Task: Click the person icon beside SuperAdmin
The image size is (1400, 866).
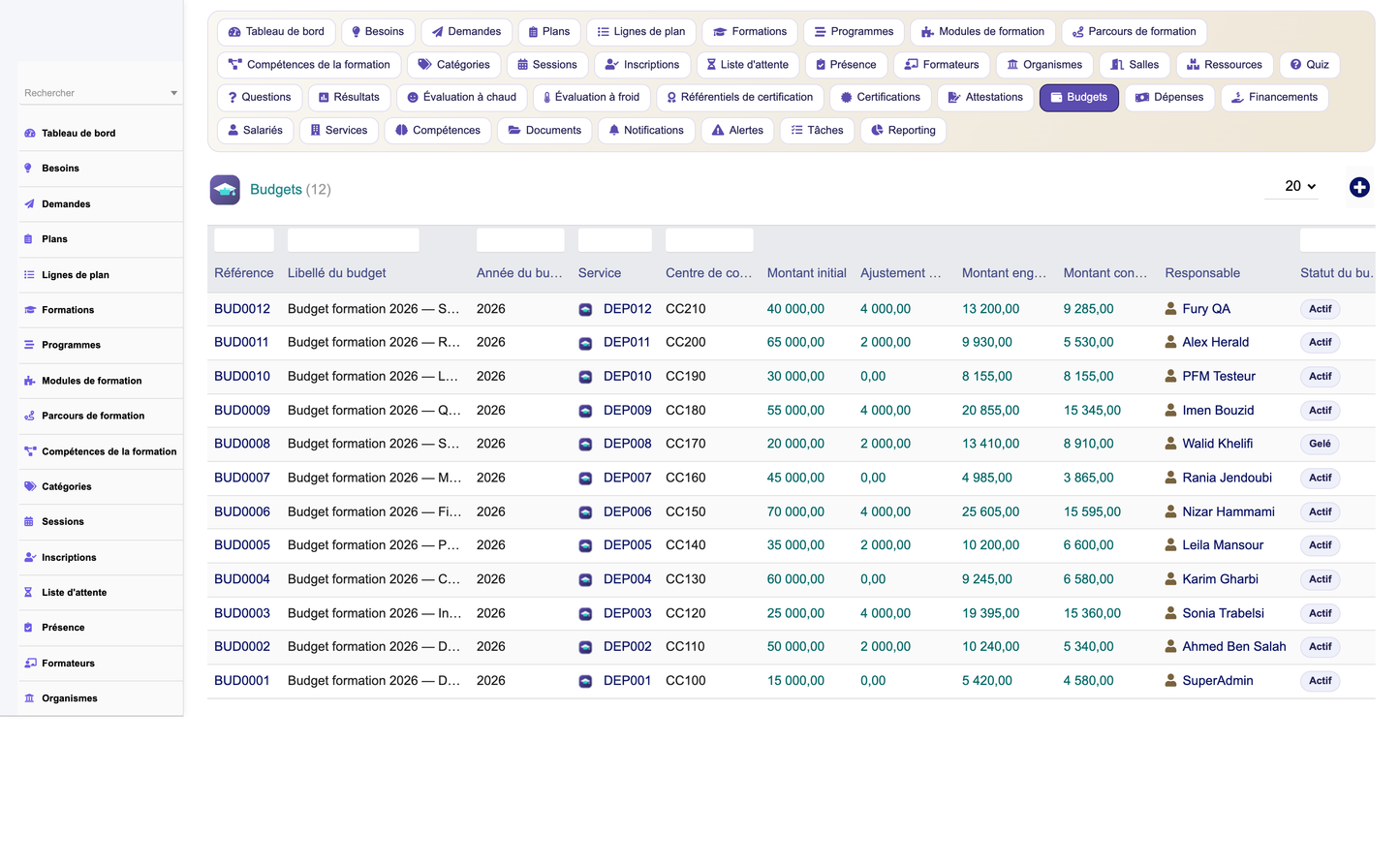Action: point(1171,681)
